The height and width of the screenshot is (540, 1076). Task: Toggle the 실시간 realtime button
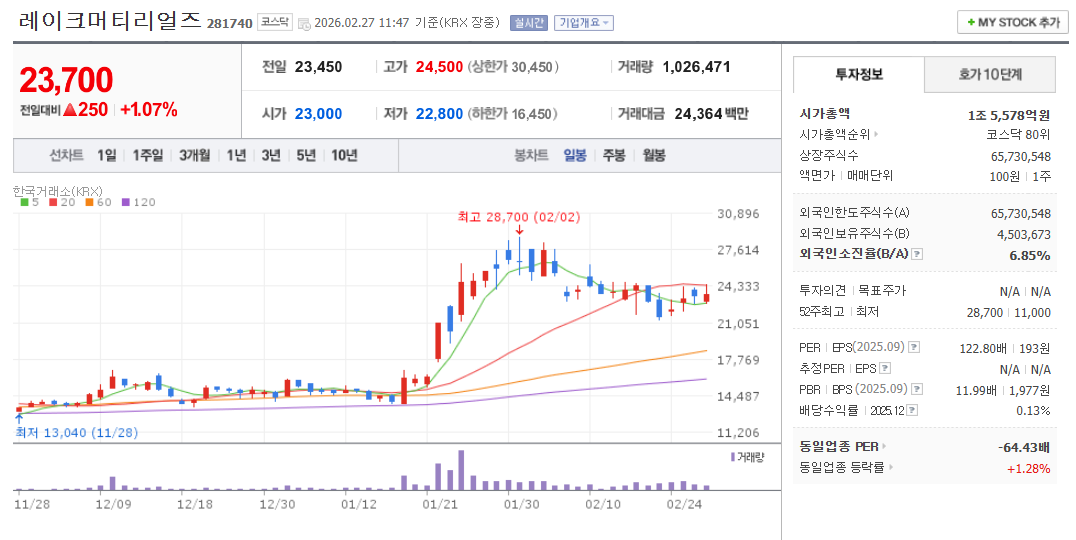528,23
